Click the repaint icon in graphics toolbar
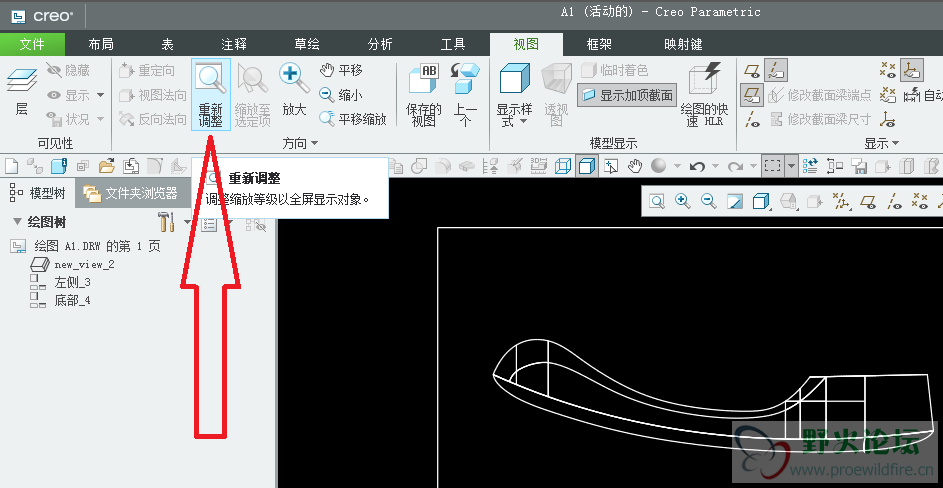This screenshot has height=488, width=943. click(x=735, y=201)
